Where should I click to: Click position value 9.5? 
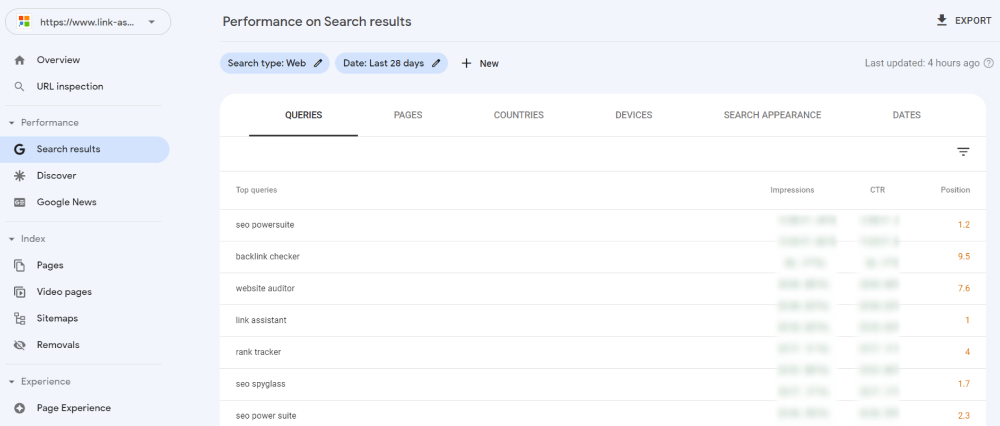tap(964, 257)
